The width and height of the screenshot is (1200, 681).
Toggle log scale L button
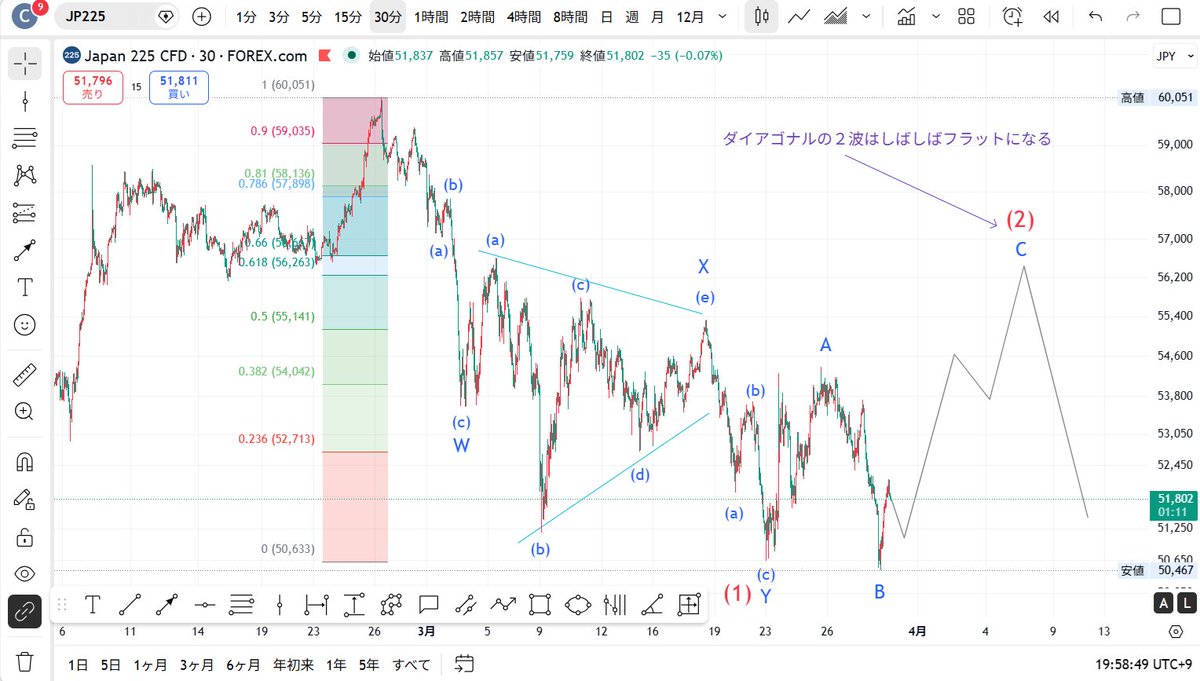[x=1186, y=603]
